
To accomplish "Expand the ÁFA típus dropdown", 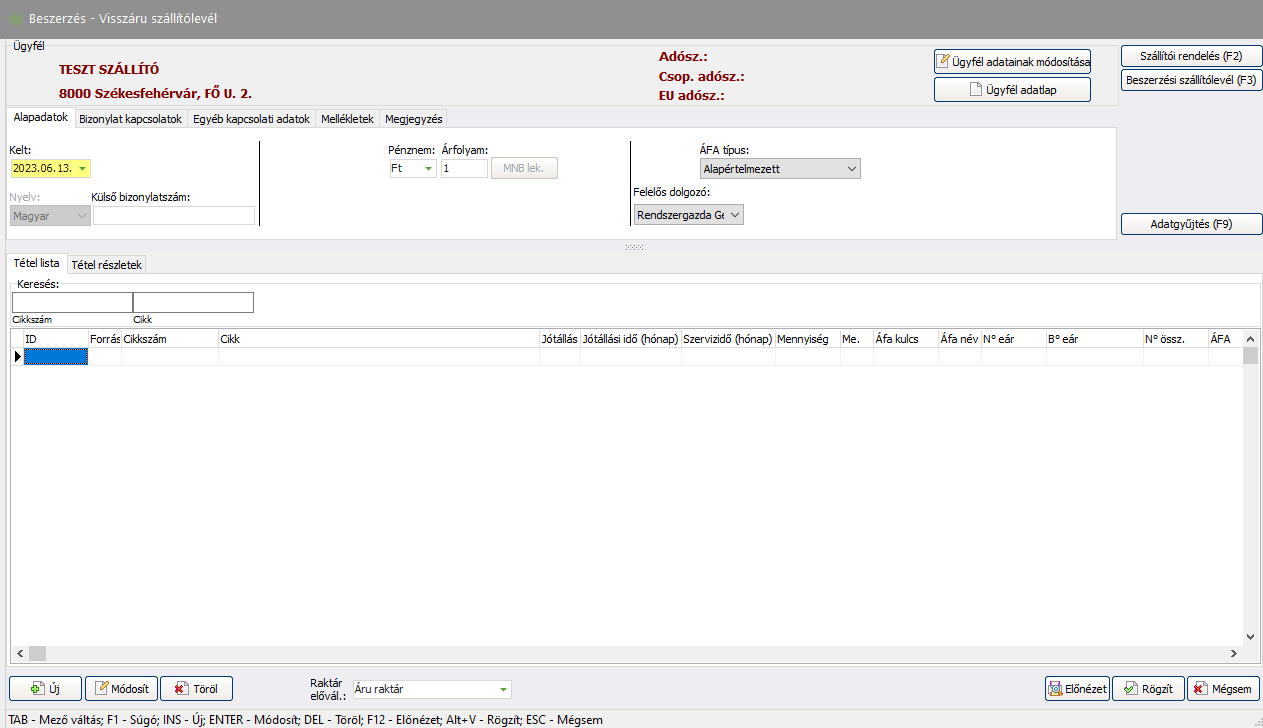I will [x=852, y=169].
